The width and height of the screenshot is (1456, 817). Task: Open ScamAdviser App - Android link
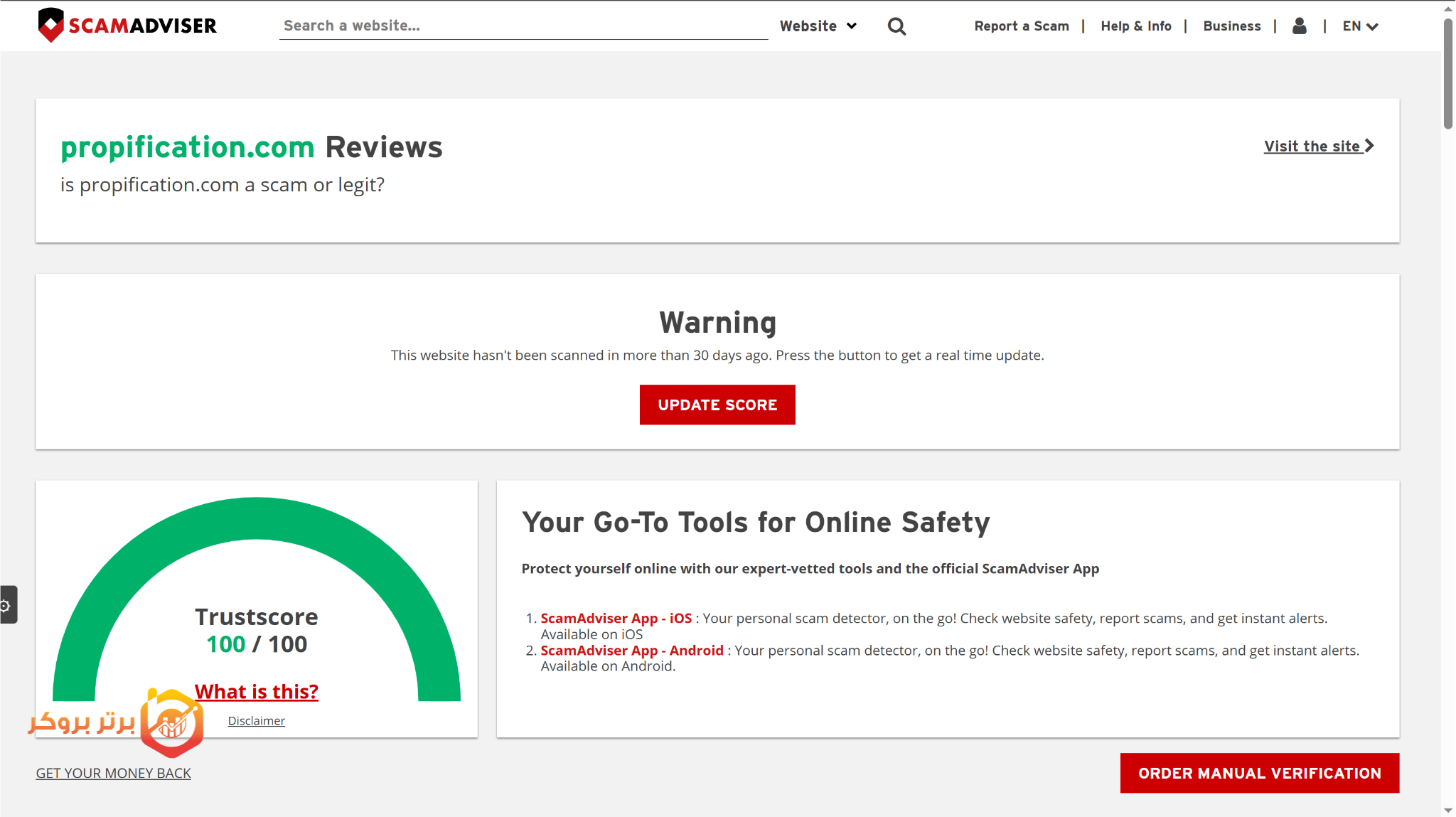click(x=632, y=651)
